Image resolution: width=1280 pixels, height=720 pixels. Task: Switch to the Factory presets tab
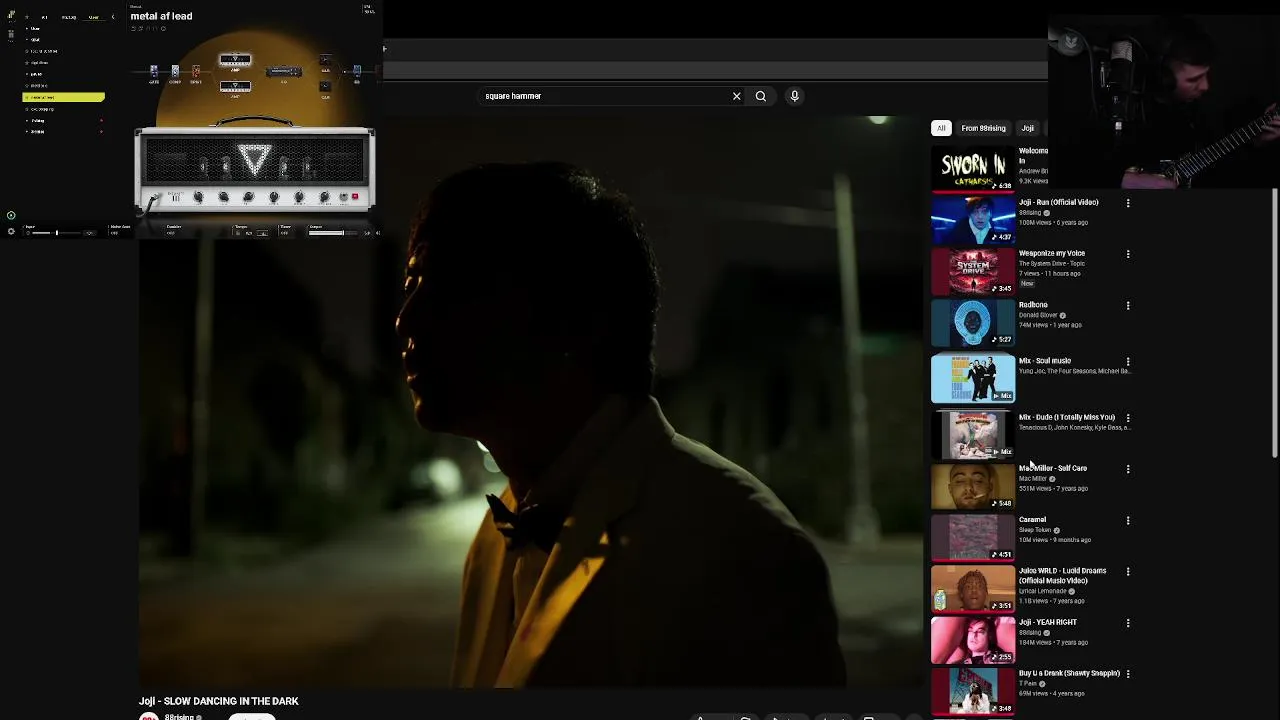pos(69,17)
